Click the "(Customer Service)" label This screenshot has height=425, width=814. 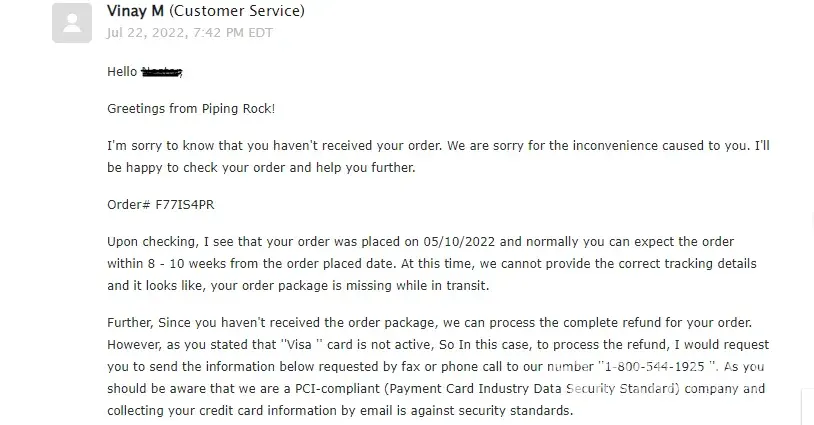(x=238, y=12)
